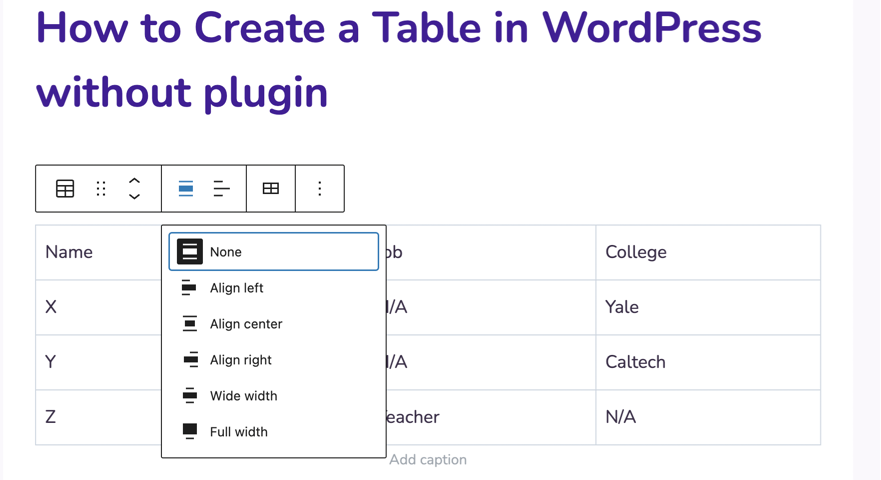The width and height of the screenshot is (881, 480).
Task: Open the Edit table toolbar icon
Action: (x=271, y=188)
